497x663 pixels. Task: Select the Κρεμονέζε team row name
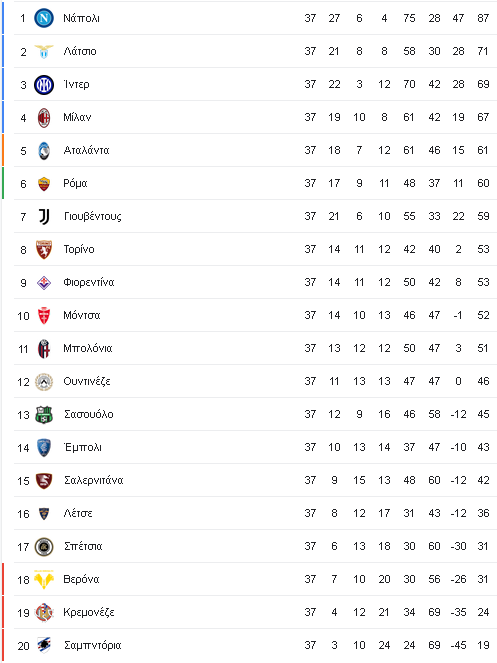click(89, 612)
